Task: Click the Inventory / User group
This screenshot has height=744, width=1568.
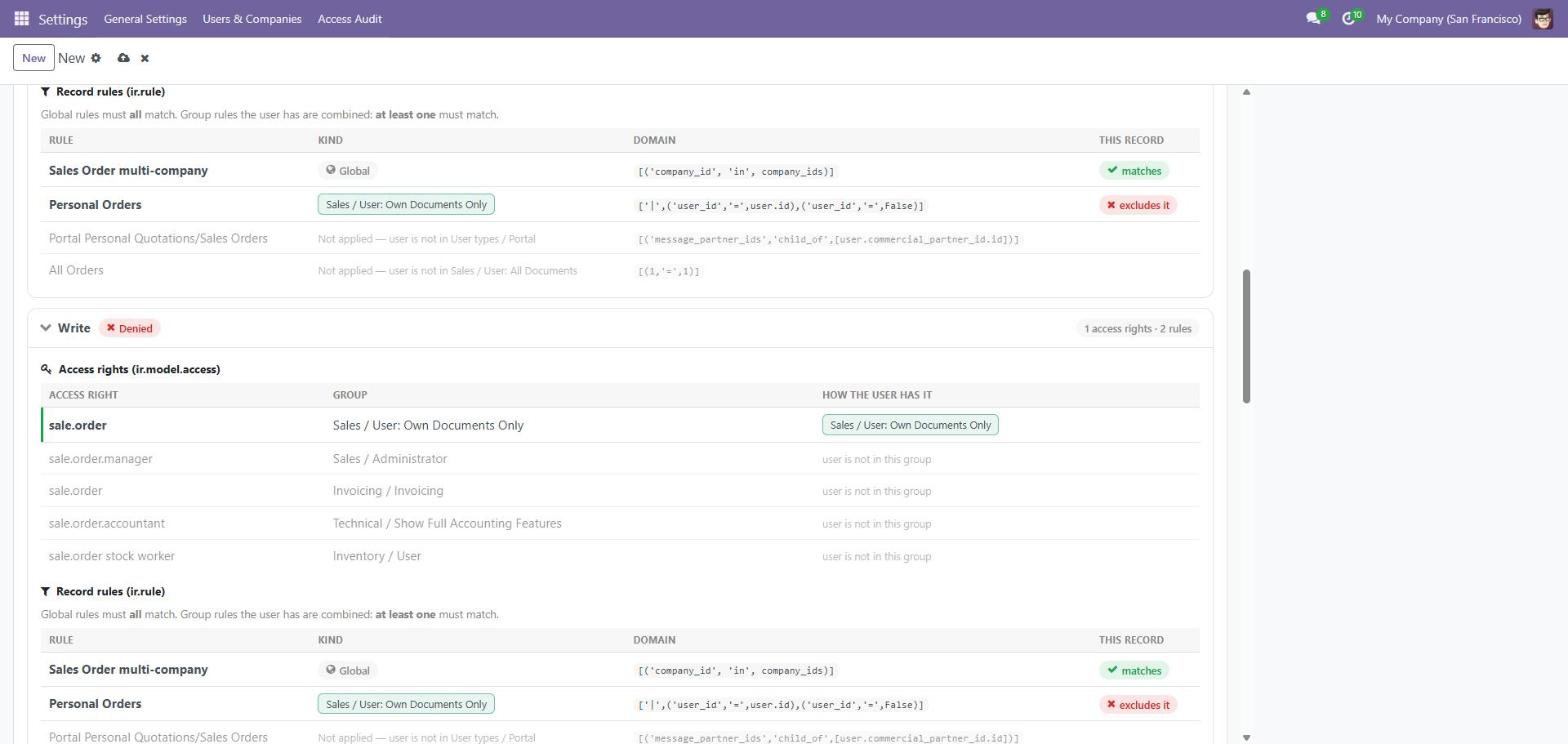Action: coord(377,556)
